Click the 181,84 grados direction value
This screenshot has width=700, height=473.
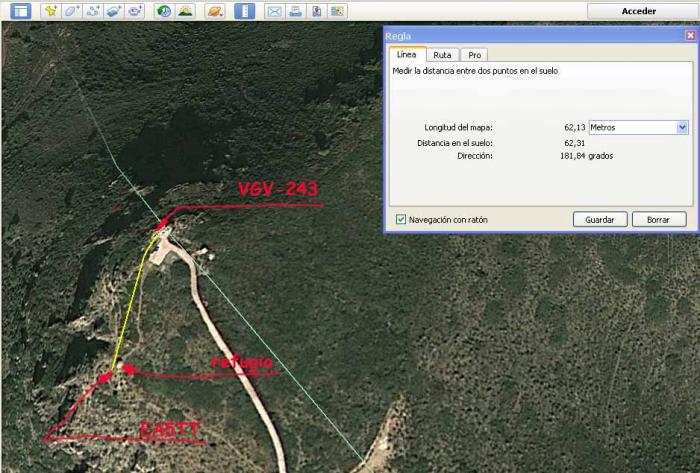pyautogui.click(x=586, y=156)
